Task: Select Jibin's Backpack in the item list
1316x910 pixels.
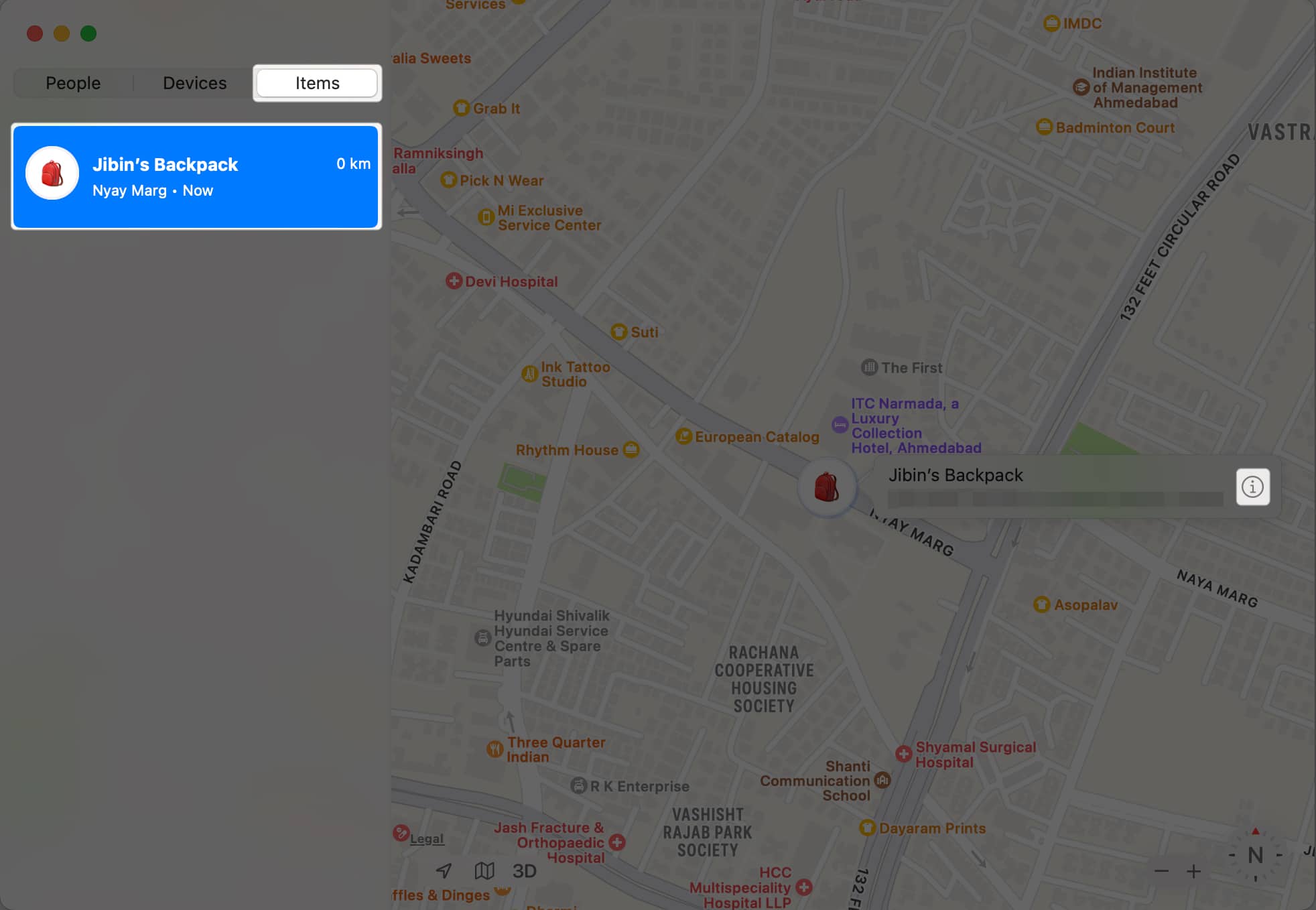Action: coord(196,176)
